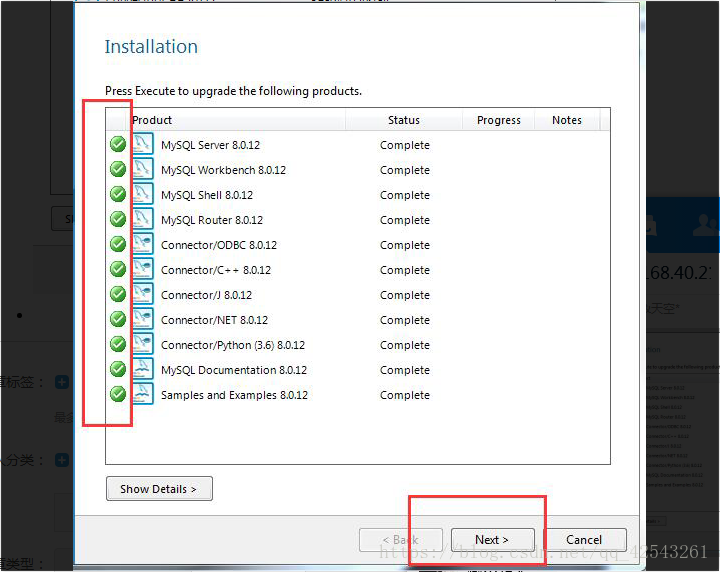720x572 pixels.
Task: Expand Show Details for installation log
Action: 159,488
